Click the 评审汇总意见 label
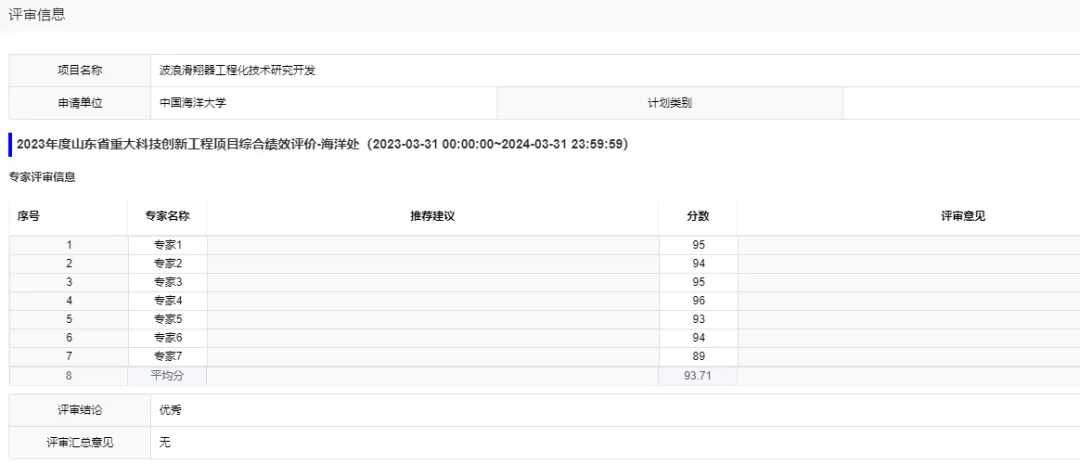This screenshot has width=1080, height=464. click(80, 442)
